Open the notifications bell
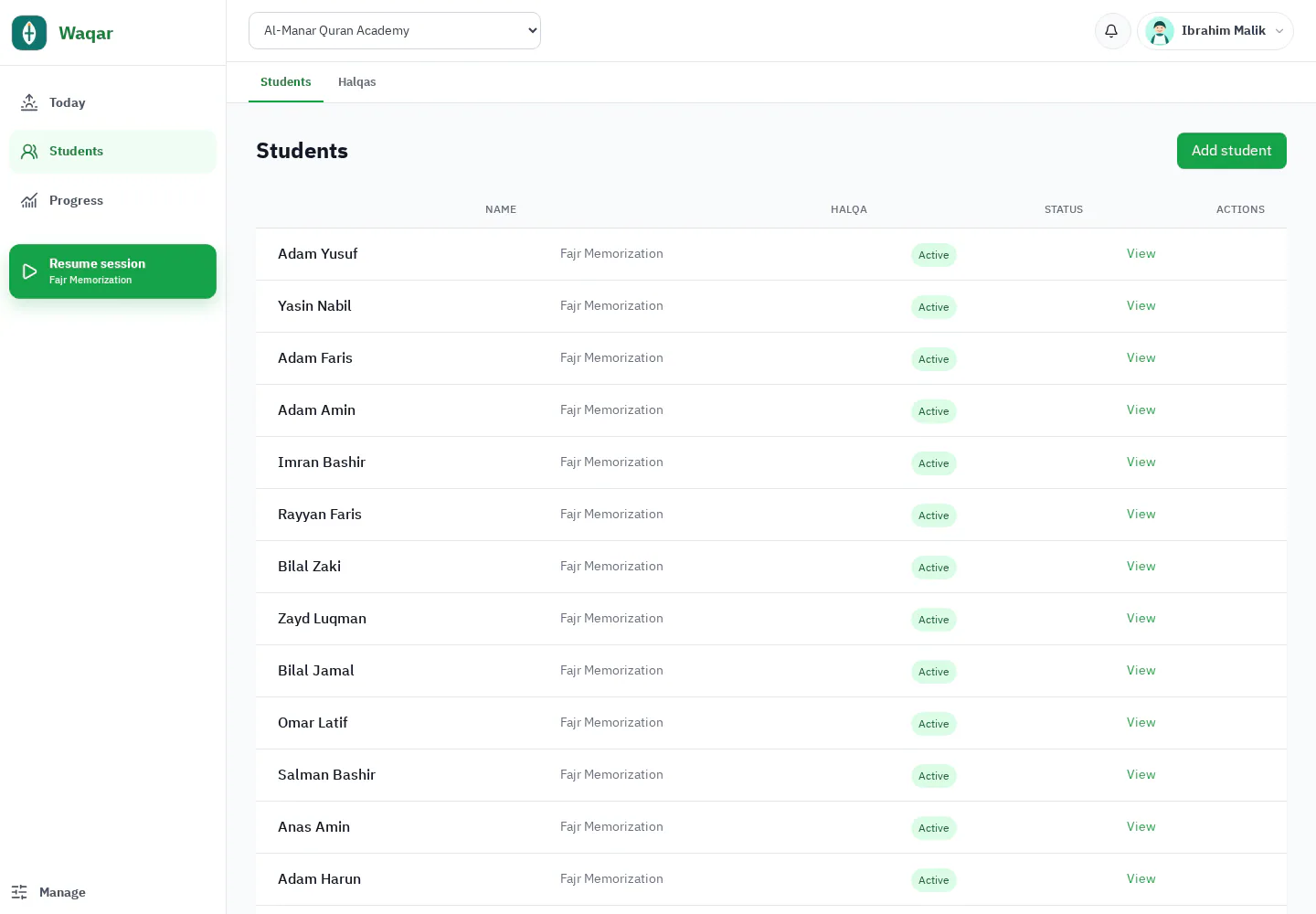 [x=1112, y=31]
